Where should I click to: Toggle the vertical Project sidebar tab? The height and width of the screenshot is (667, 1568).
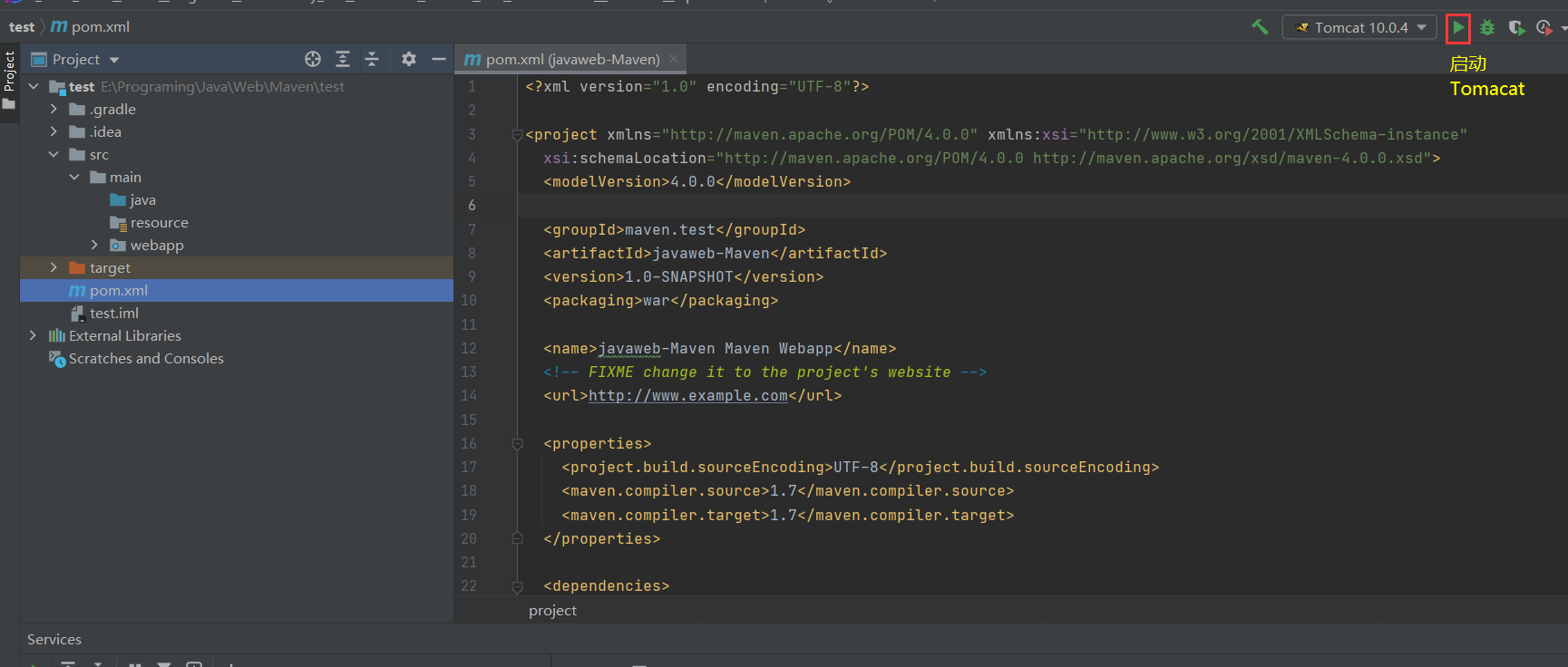[x=9, y=72]
